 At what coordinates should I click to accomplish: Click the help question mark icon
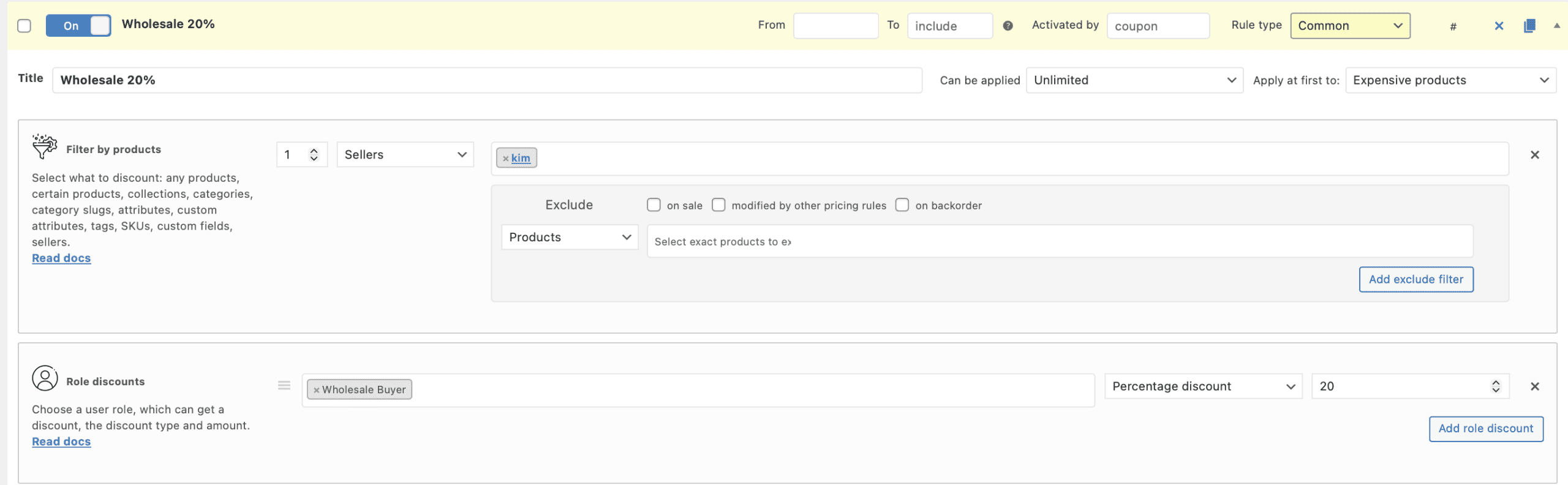point(1008,26)
